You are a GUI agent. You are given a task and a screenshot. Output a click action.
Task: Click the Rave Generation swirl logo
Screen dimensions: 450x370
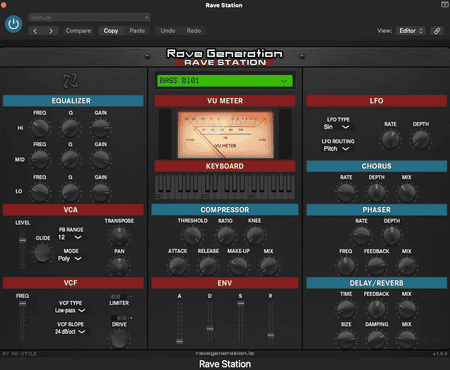[71, 81]
